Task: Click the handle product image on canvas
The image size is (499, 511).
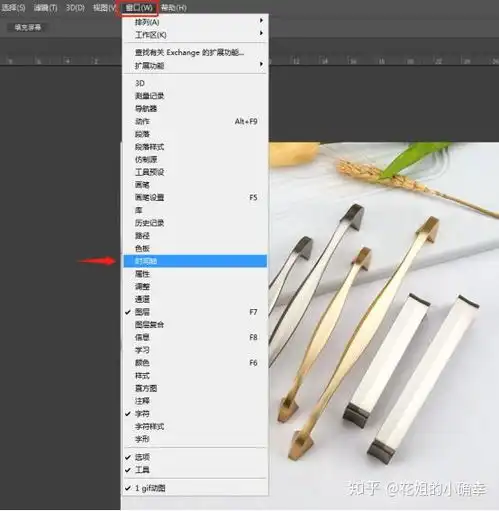Action: pyautogui.click(x=383, y=325)
